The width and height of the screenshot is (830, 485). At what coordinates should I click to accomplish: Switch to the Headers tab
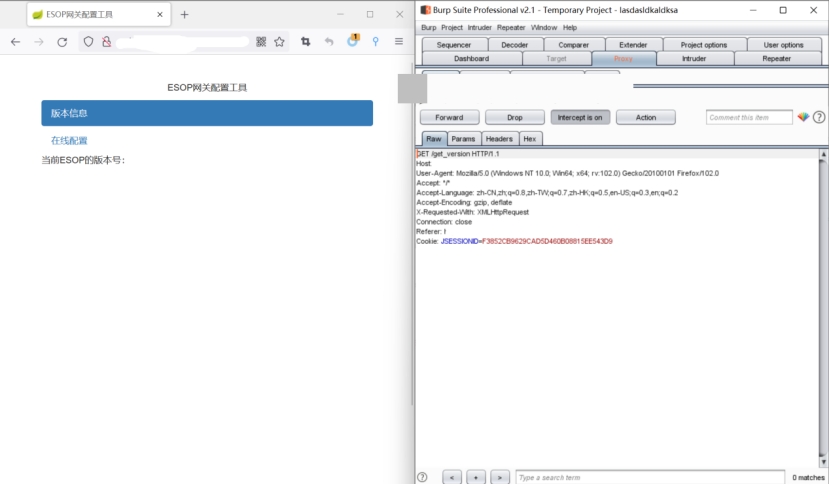[x=499, y=139]
